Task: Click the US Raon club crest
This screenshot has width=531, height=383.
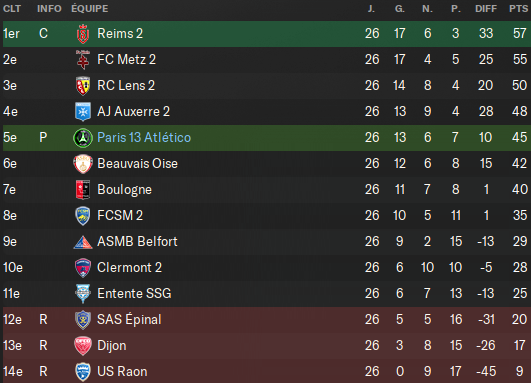Action: [83, 372]
